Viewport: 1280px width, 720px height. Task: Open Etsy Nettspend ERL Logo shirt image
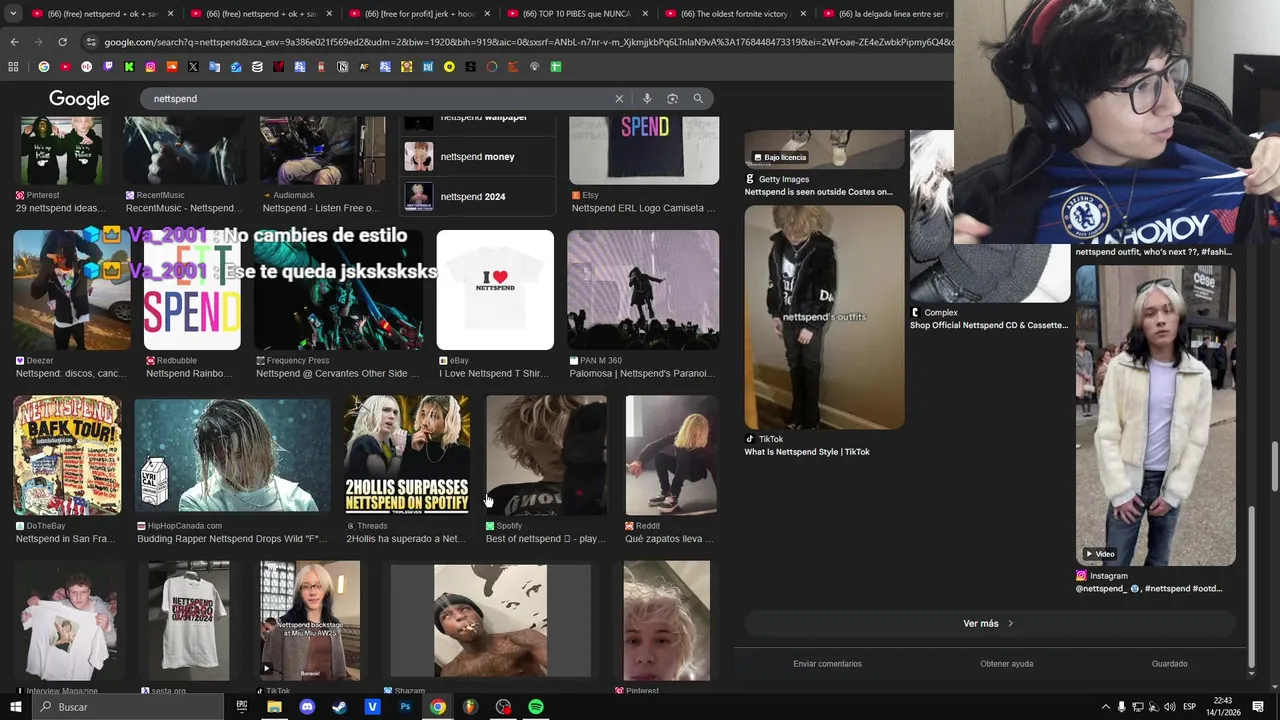tap(644, 150)
